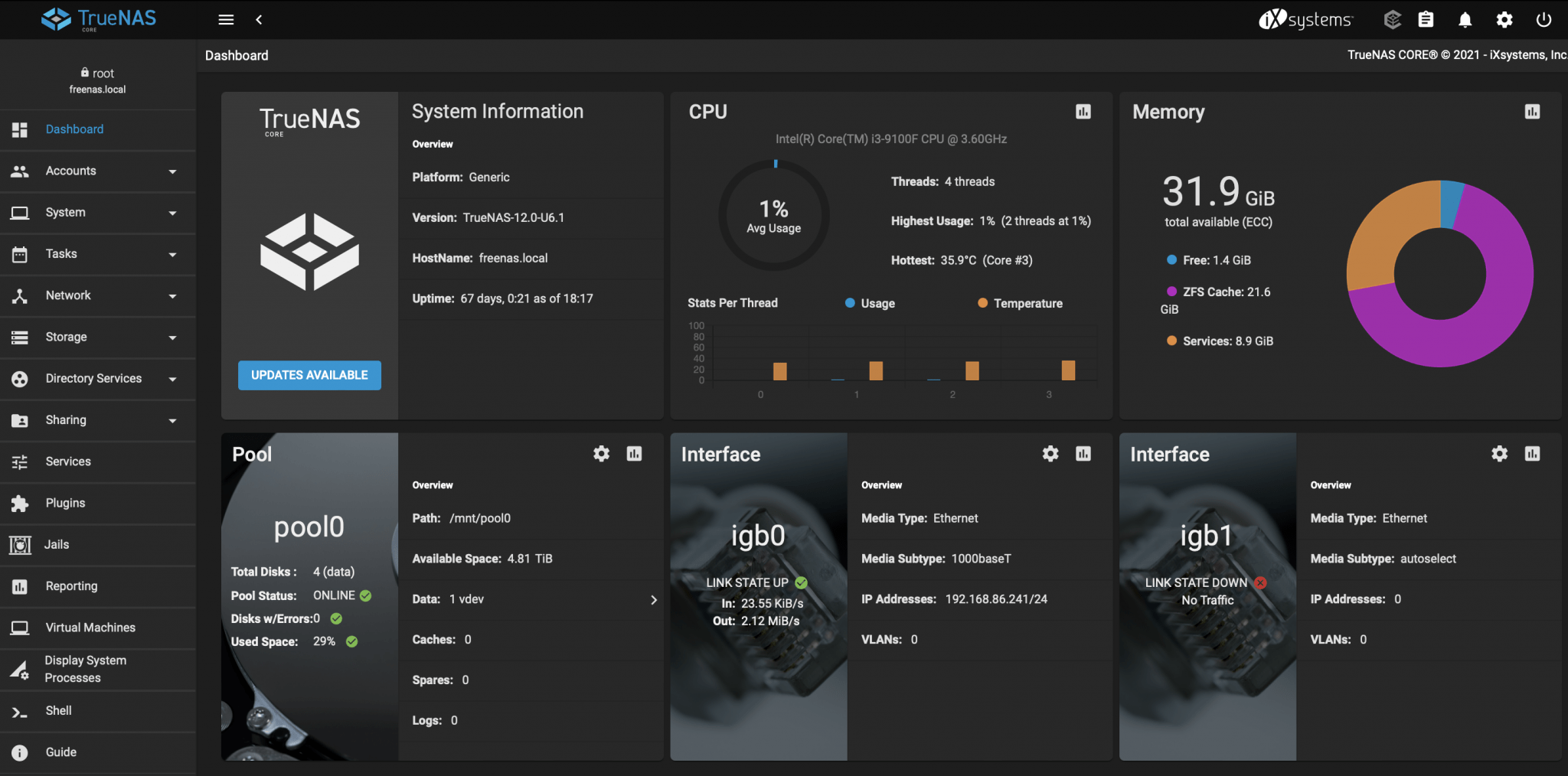Viewport: 1568px width, 776px height.
Task: Click the pool0 disk image name
Action: coord(309,527)
